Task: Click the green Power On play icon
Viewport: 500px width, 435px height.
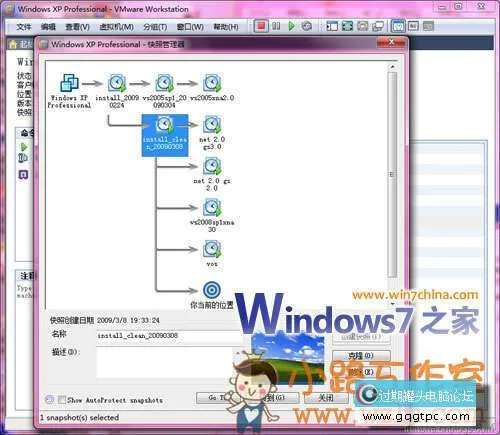Action: (291, 26)
